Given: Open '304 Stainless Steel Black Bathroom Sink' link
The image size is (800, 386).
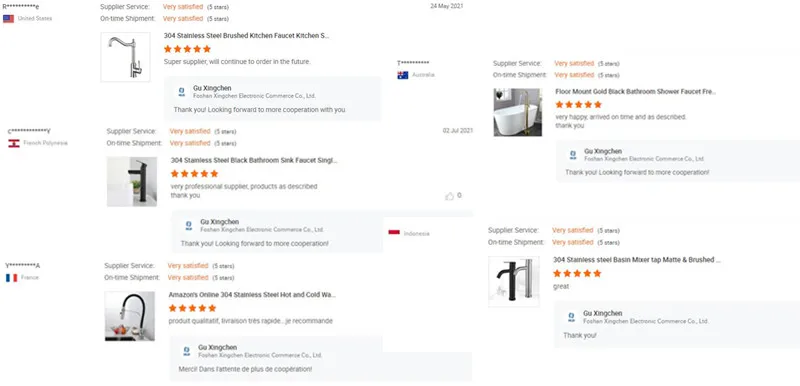Looking at the screenshot, I should 254,160.
